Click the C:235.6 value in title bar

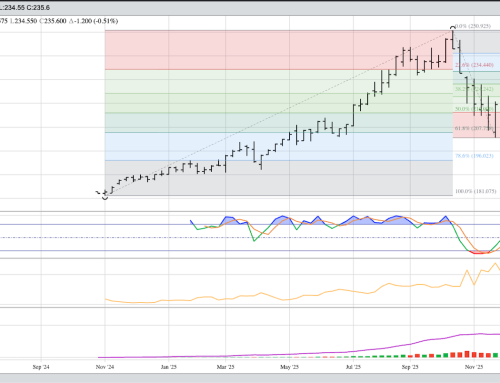tap(38, 7)
